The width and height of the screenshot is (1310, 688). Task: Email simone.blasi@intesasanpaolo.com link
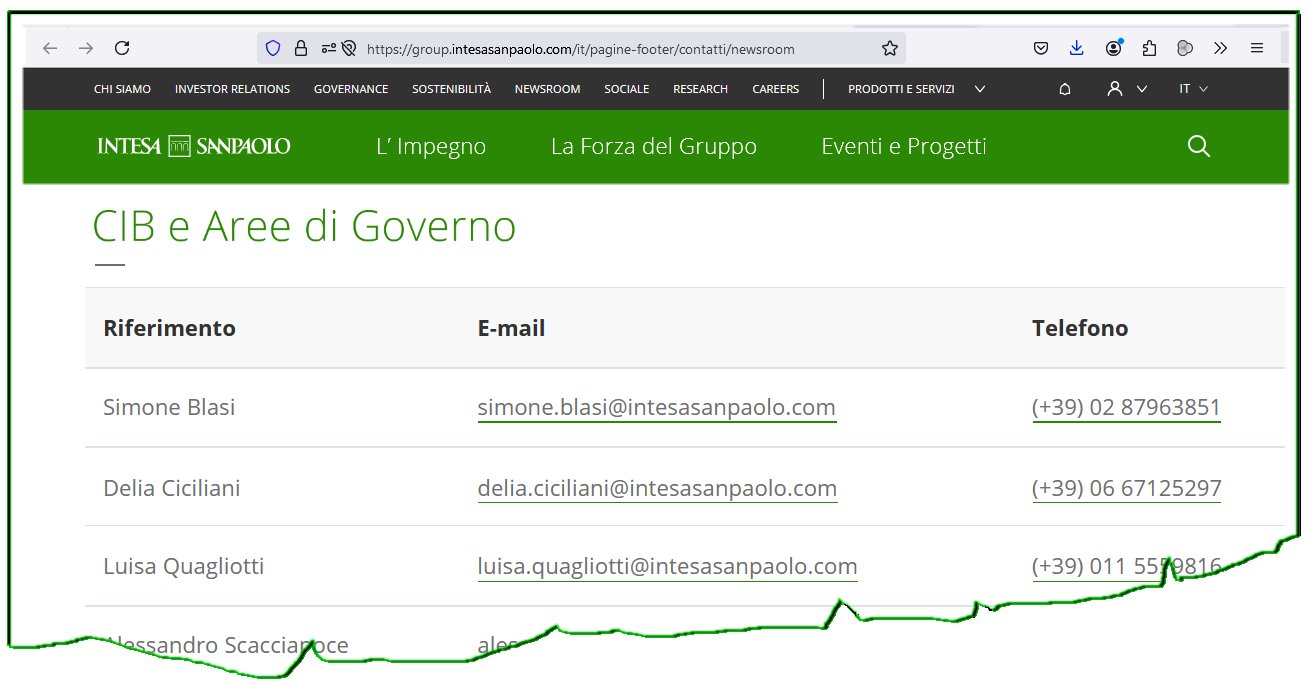coord(656,408)
